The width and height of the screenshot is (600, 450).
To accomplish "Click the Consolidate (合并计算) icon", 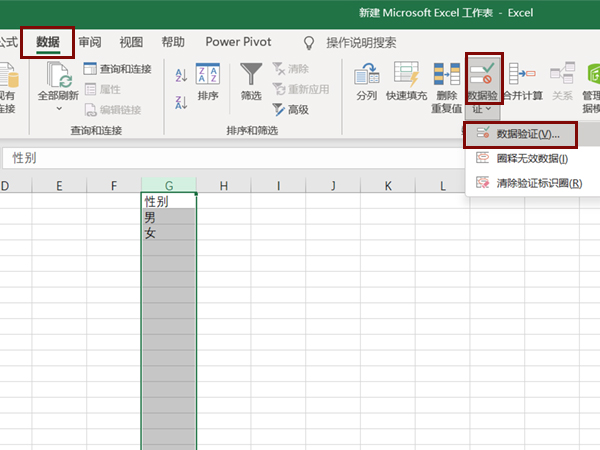I will click(521, 80).
